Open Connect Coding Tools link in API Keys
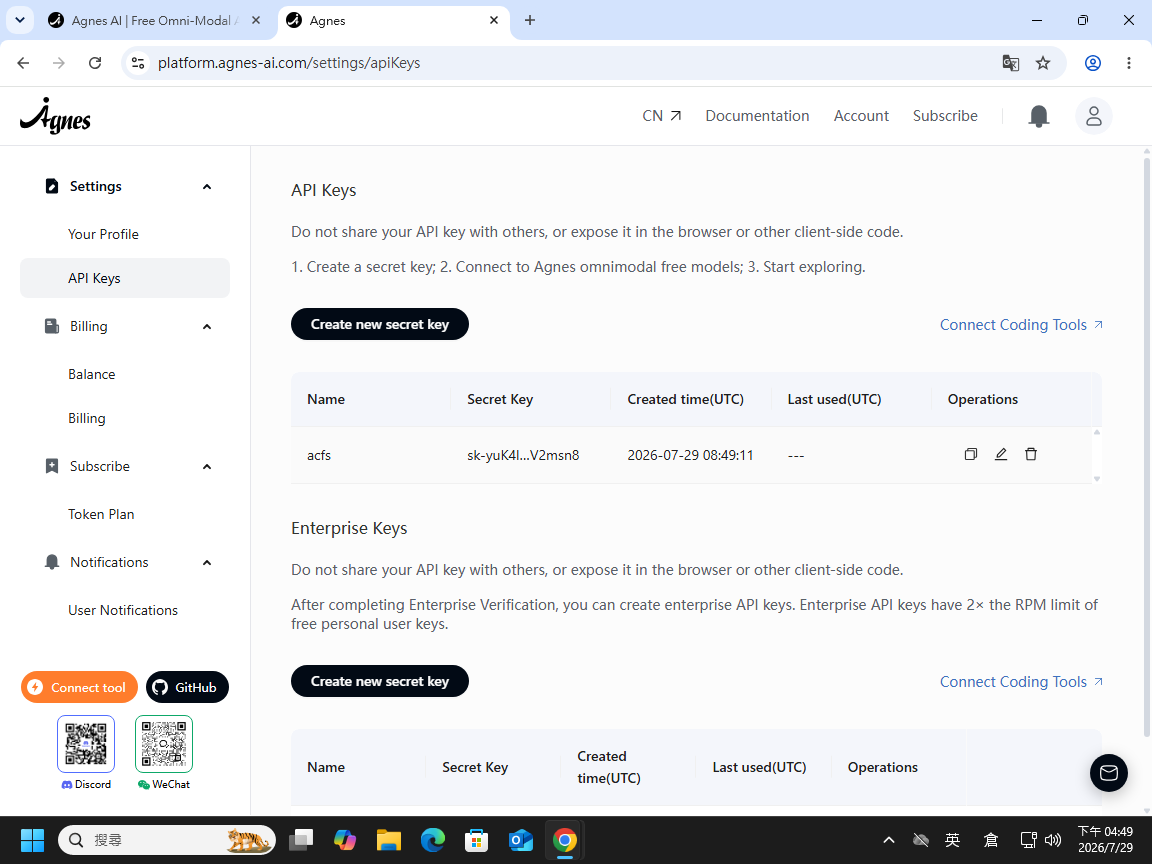 pos(1021,325)
